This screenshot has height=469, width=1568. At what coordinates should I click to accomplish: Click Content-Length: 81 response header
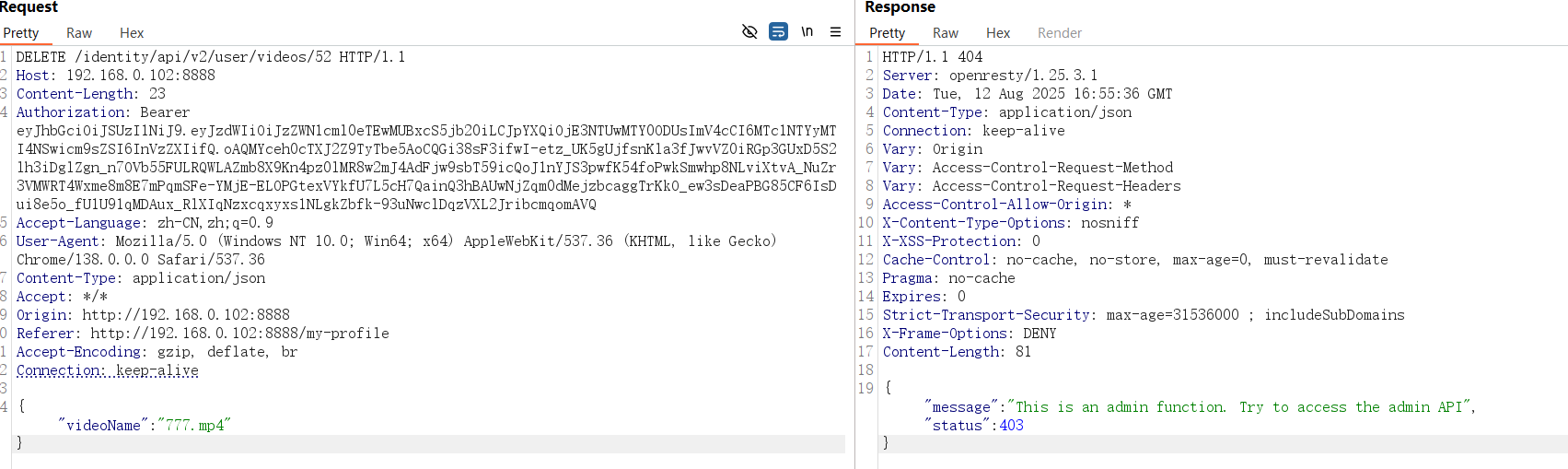point(957,352)
